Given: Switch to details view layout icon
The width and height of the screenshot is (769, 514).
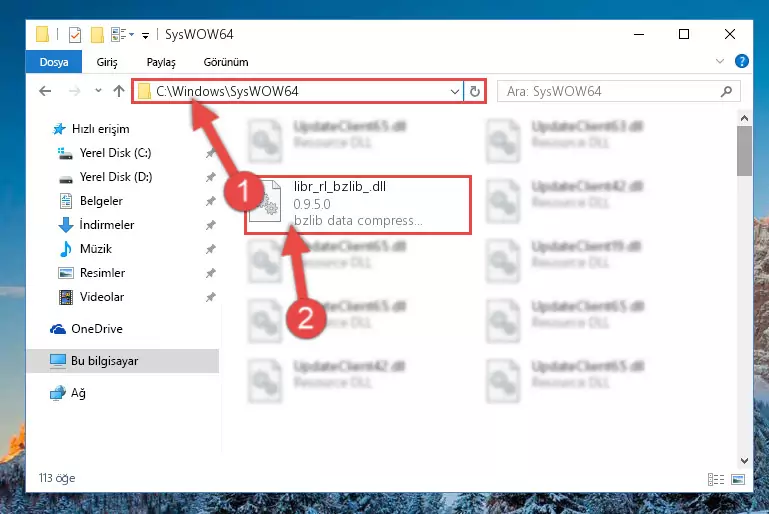Looking at the screenshot, I should [716, 479].
